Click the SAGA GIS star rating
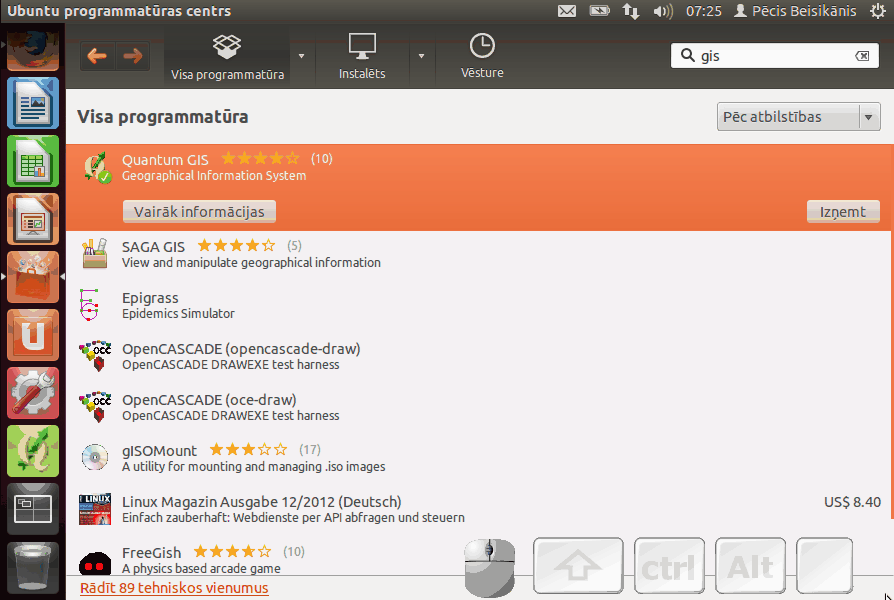 [x=236, y=245]
